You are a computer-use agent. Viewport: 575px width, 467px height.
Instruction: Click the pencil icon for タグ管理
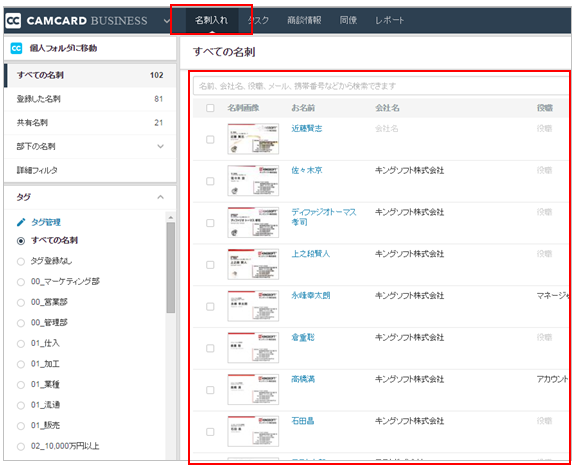[x=21, y=222]
